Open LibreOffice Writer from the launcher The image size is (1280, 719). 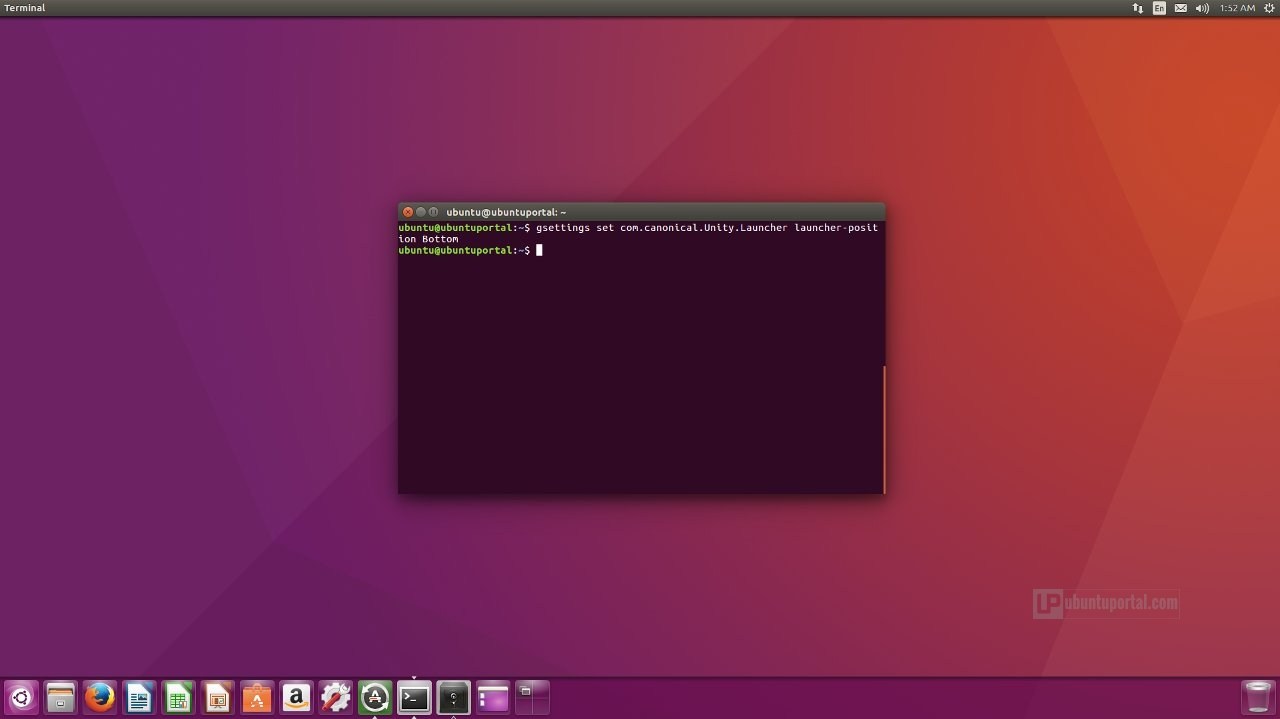139,697
